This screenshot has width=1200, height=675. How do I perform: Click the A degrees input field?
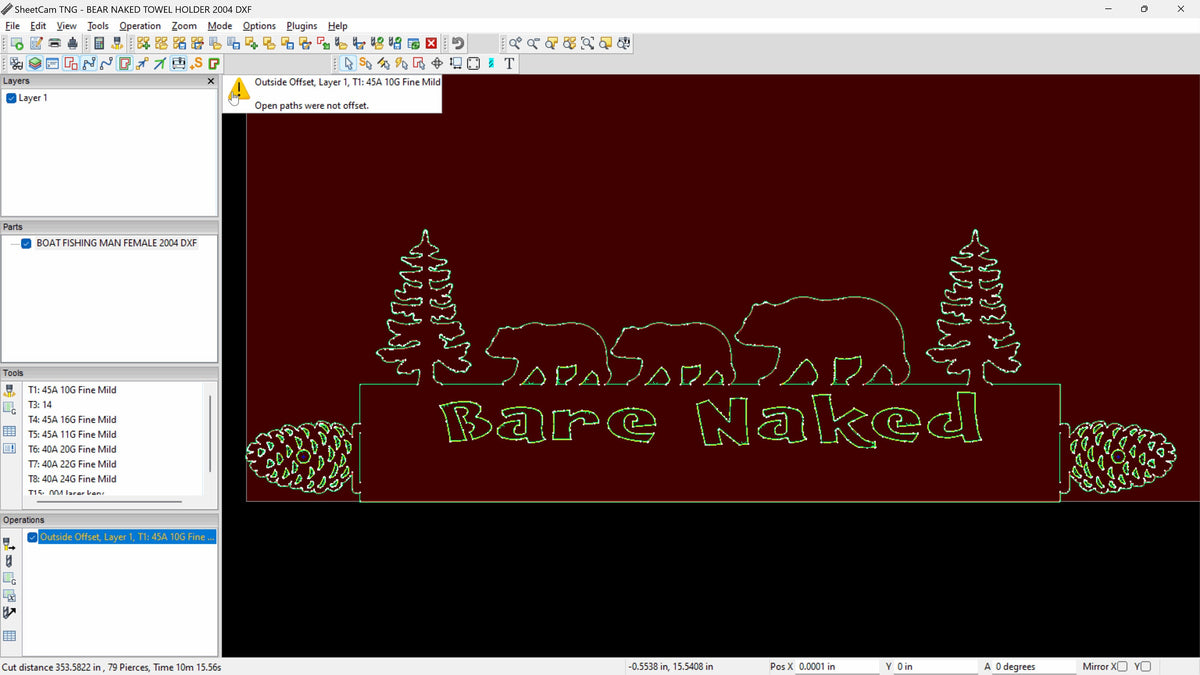[1036, 666]
